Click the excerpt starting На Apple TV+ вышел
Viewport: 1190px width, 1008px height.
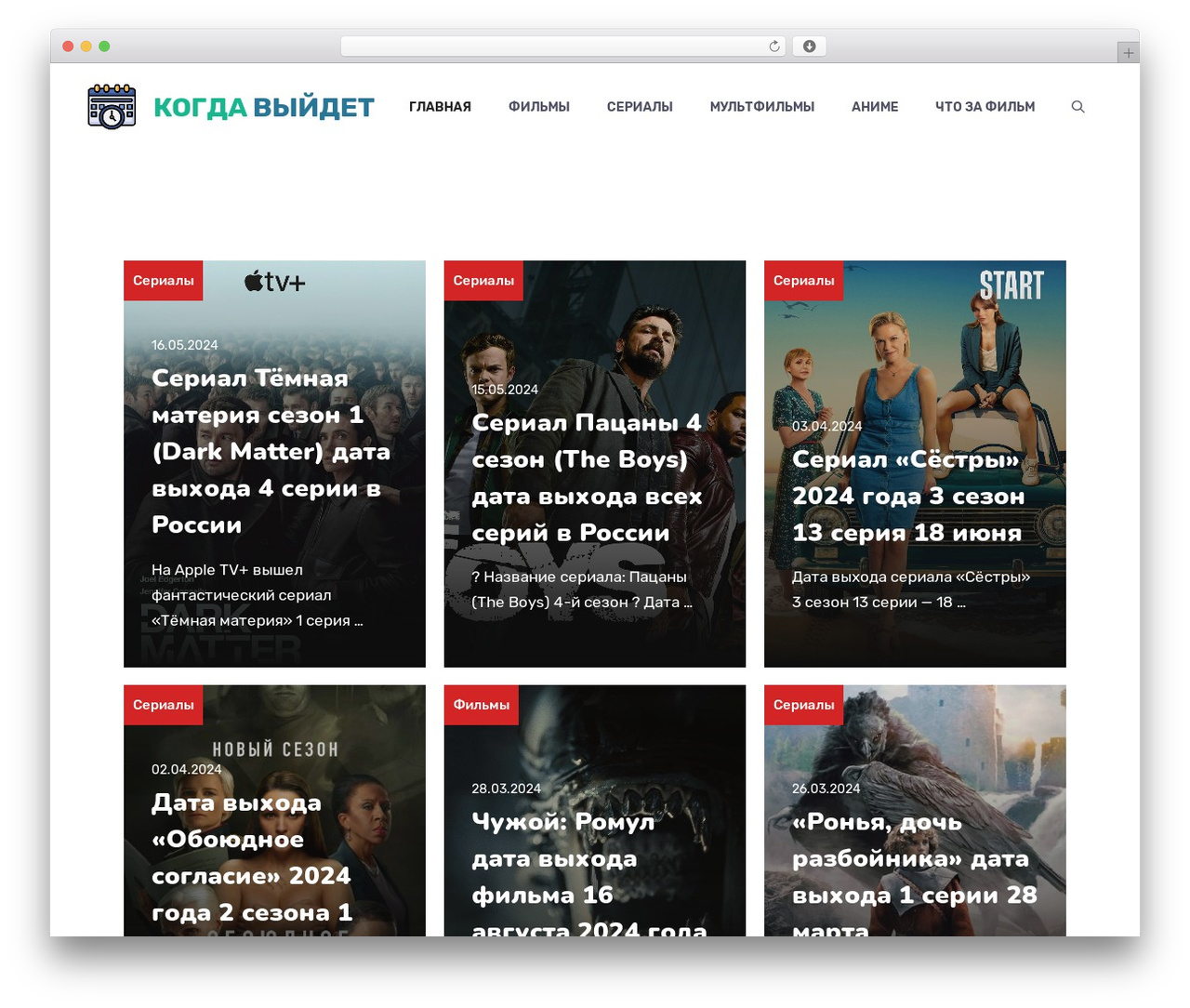pos(258,595)
